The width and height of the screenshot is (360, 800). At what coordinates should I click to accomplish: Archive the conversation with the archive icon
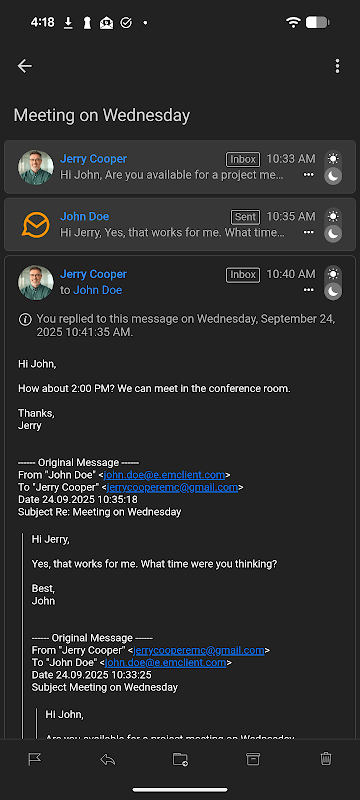[253, 759]
